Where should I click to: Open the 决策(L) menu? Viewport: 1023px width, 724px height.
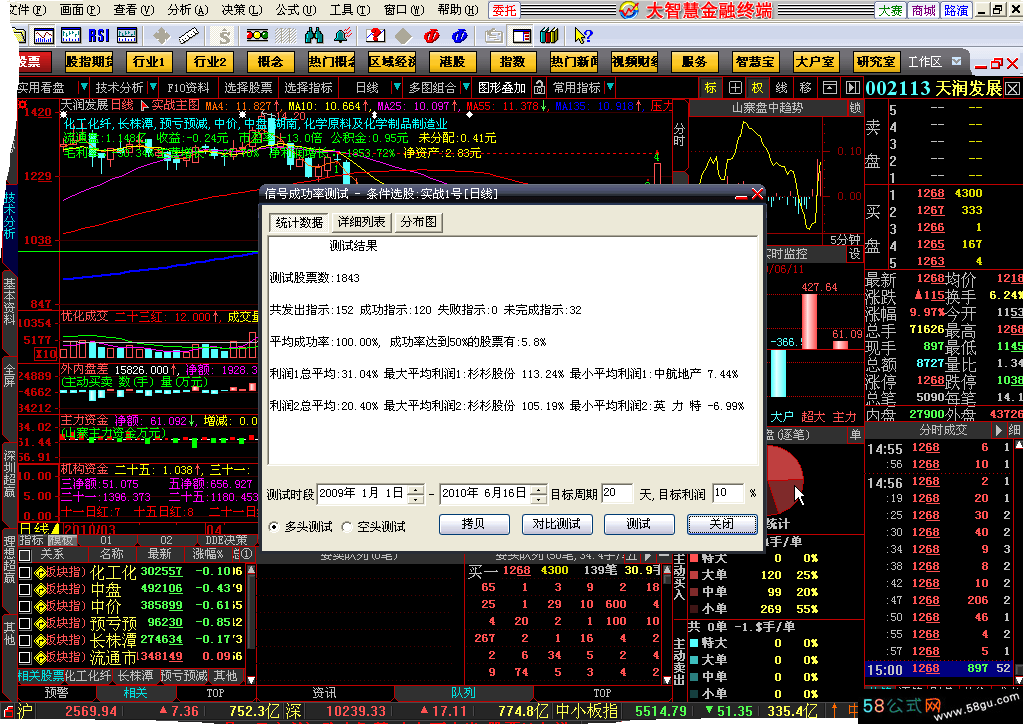point(241,10)
